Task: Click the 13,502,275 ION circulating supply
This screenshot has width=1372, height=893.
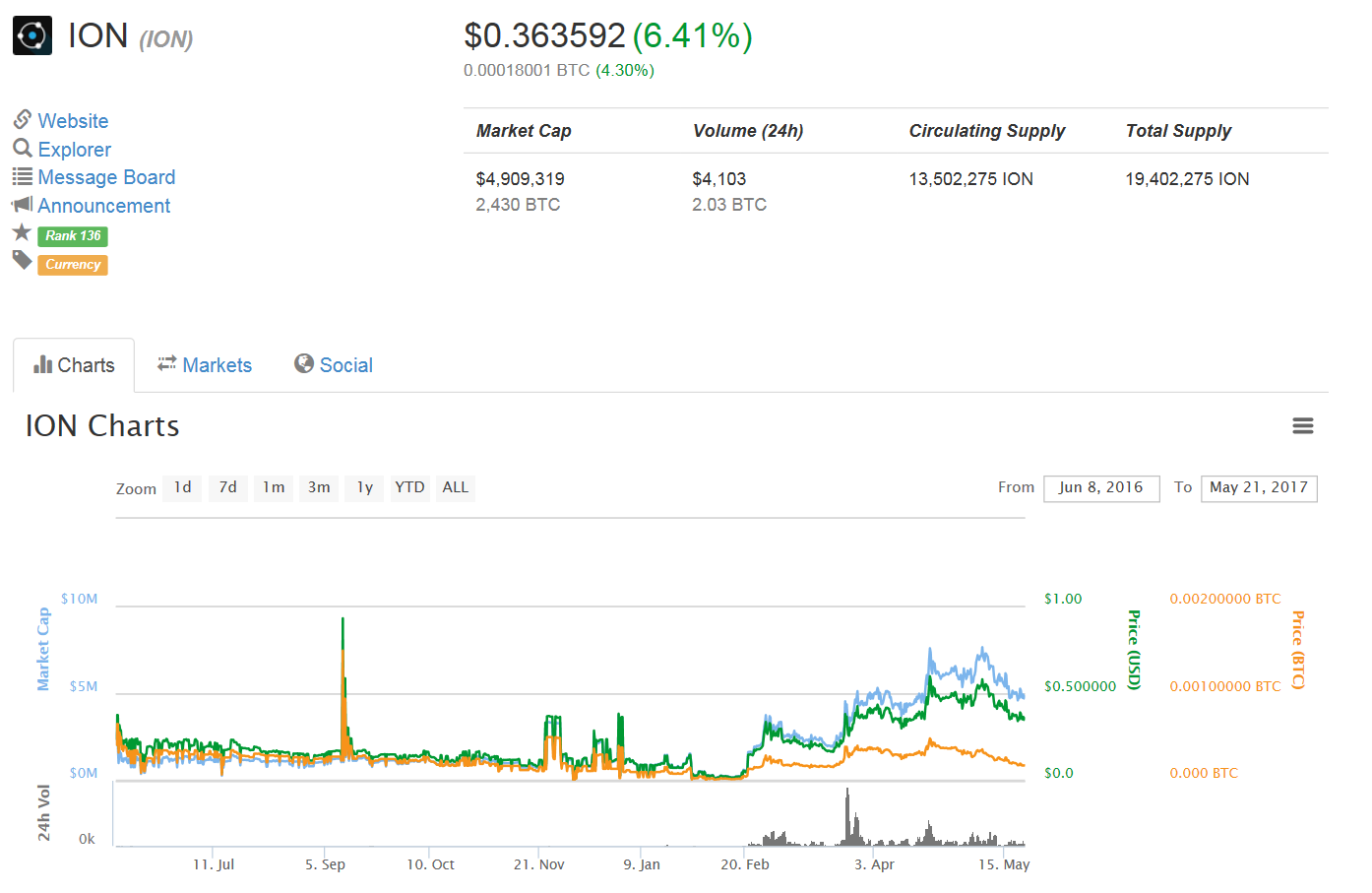Action: coord(971,179)
